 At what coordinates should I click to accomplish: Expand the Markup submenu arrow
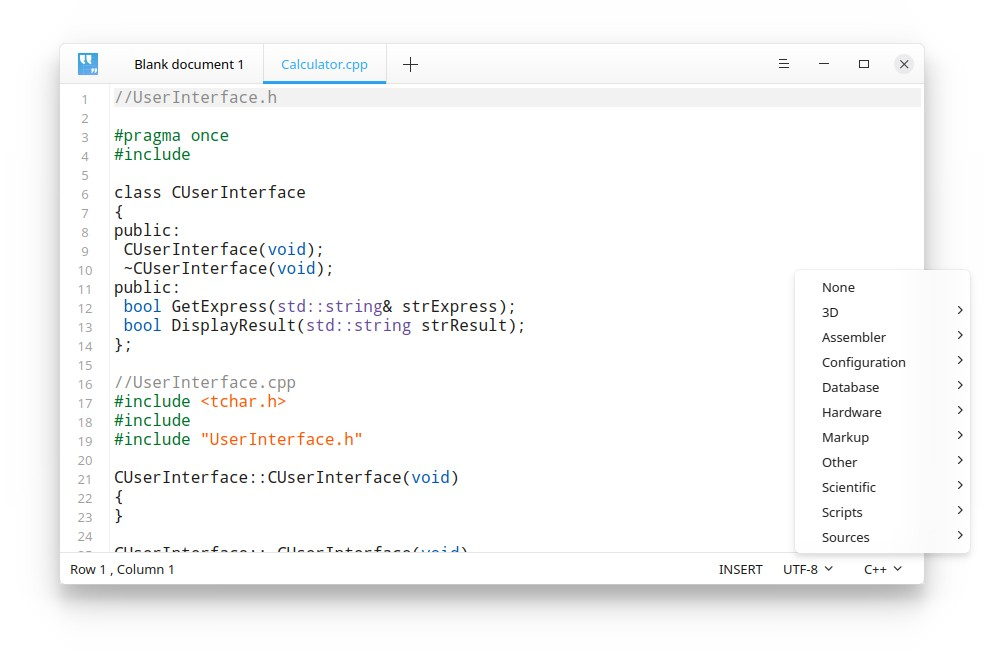(x=959, y=436)
